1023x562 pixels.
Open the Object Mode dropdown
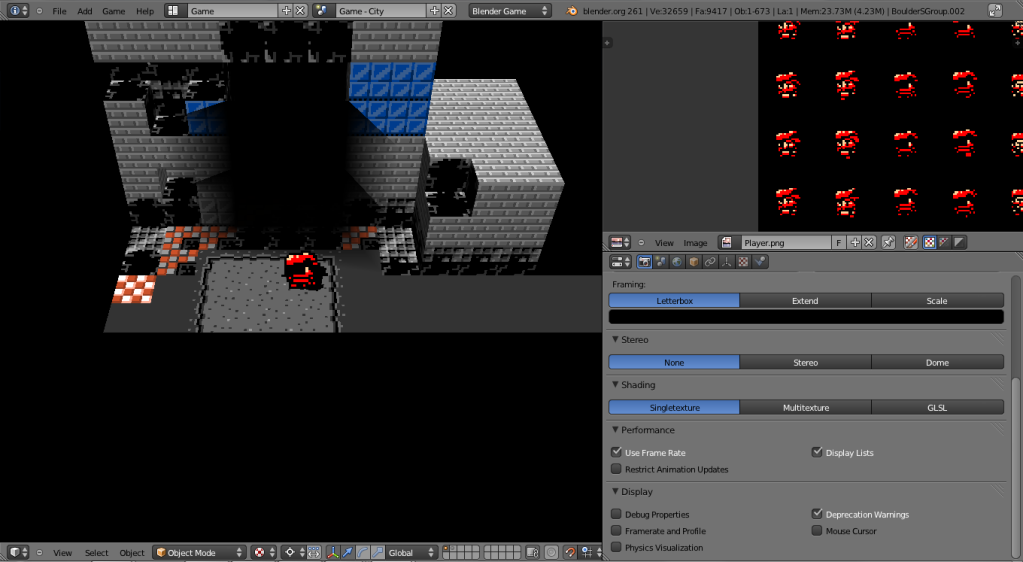coord(199,552)
